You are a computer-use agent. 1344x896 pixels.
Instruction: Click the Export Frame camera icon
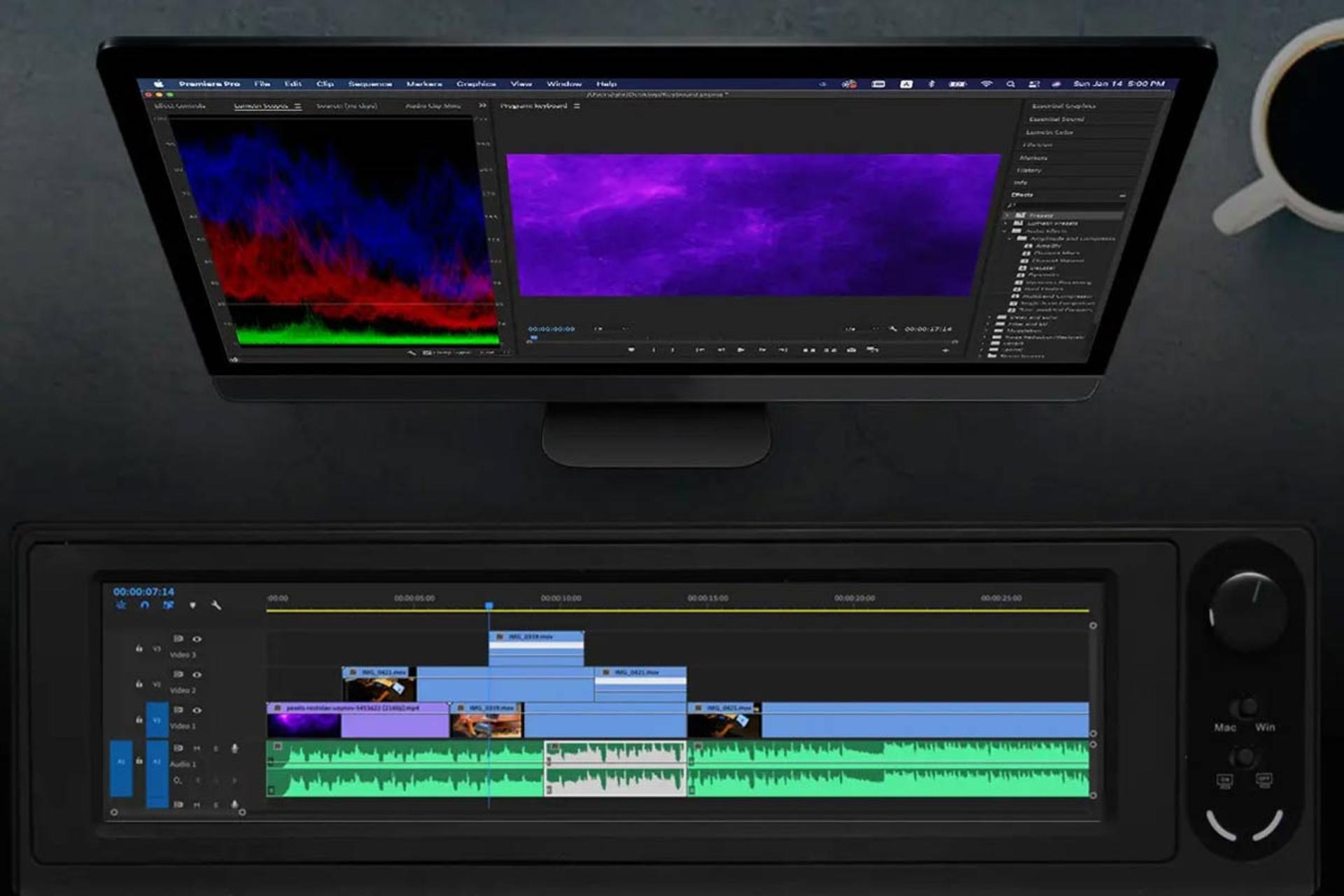[x=851, y=349]
